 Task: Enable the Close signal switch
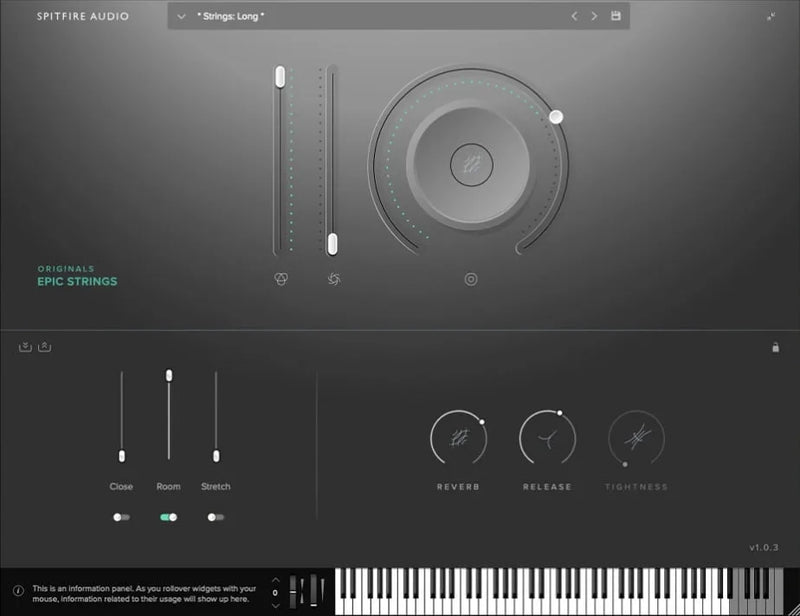click(x=121, y=517)
